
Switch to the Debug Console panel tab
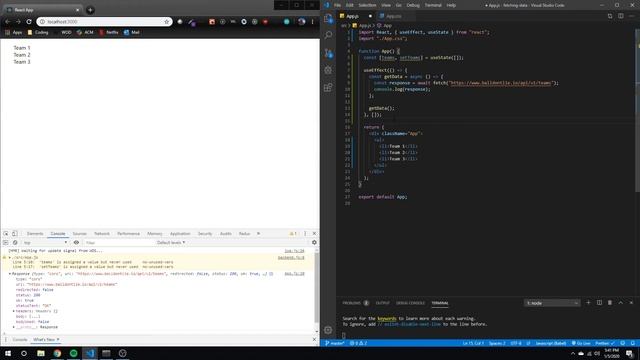410,303
